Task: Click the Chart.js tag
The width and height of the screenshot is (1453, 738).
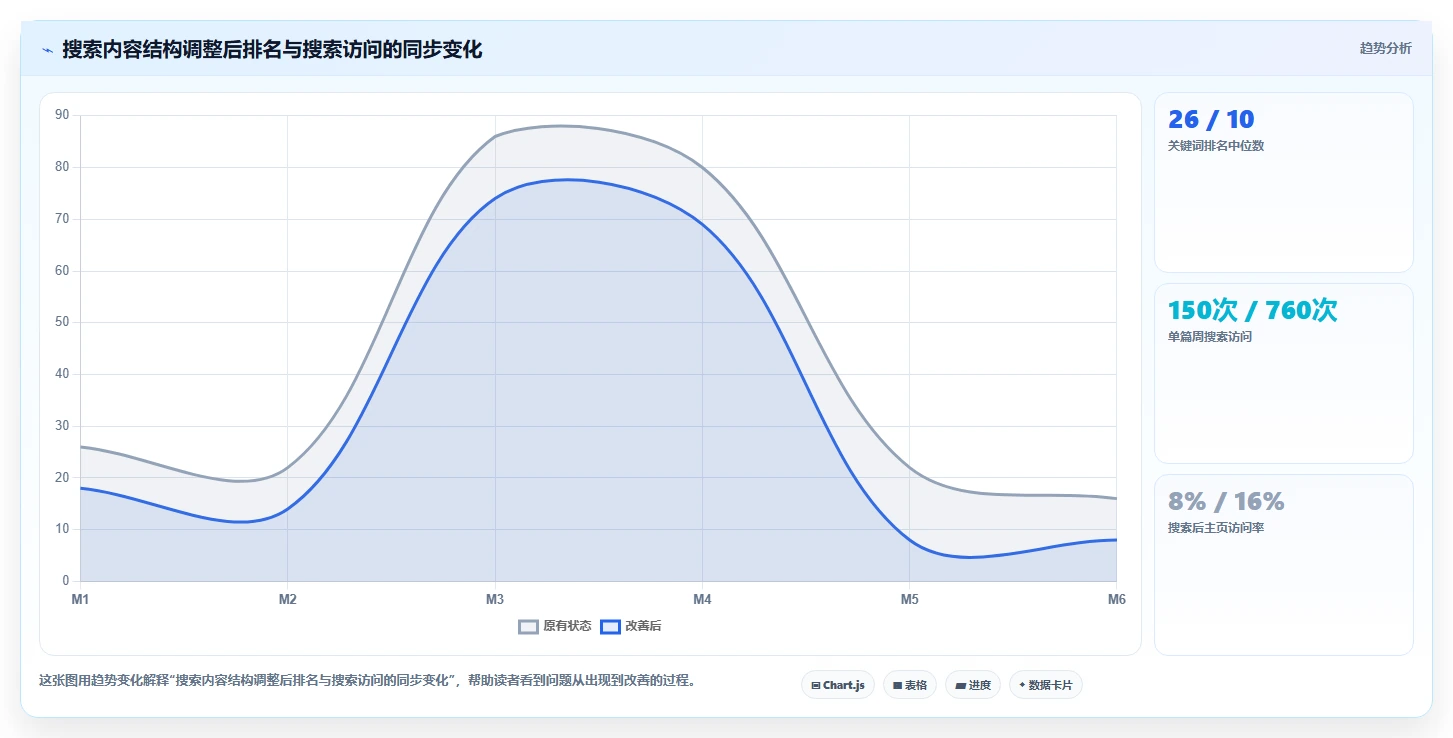Action: coord(838,685)
